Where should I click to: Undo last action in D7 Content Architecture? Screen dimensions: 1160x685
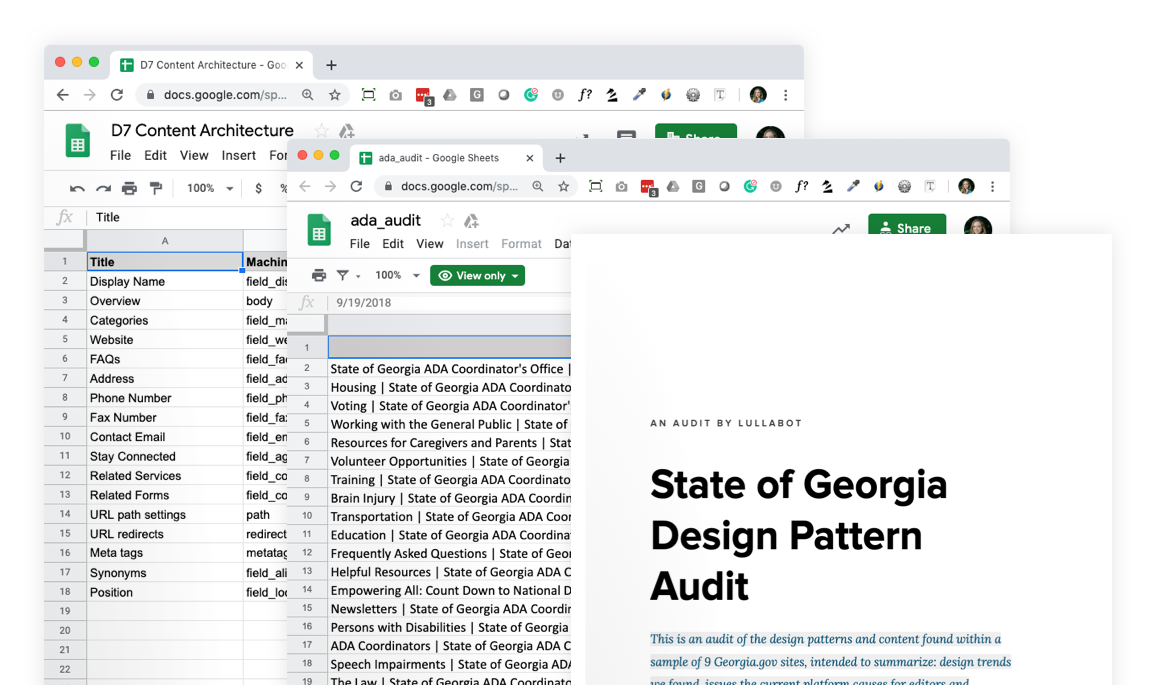(x=76, y=187)
